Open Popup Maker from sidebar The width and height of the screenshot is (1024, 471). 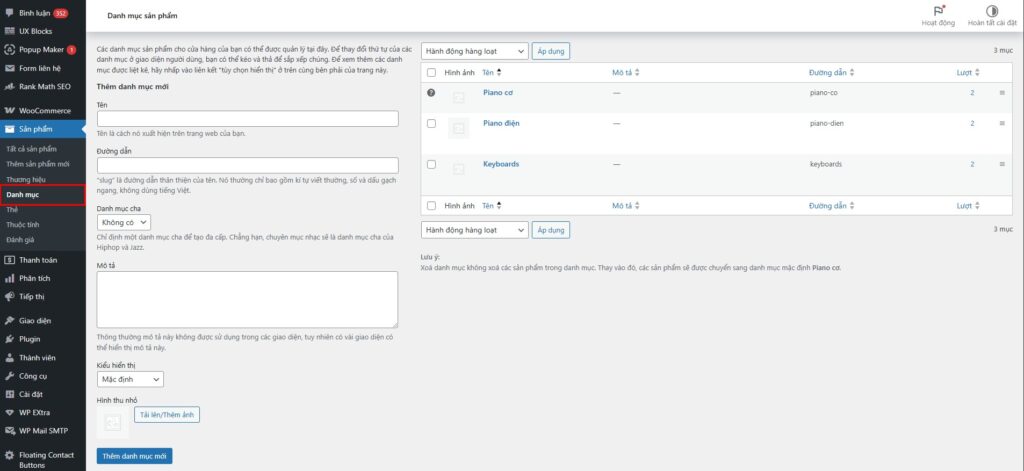click(x=40, y=49)
